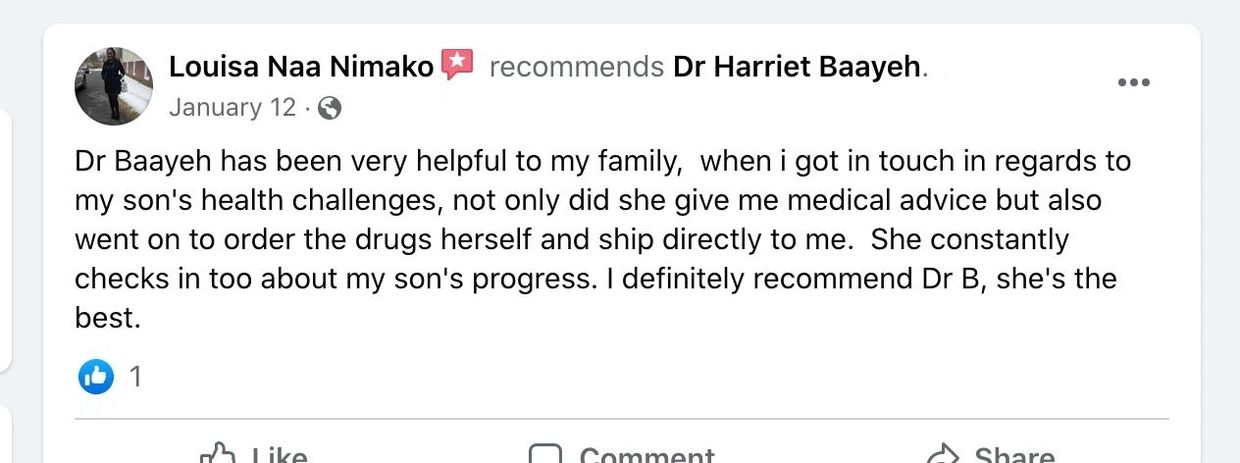
Task: Click the globe public audience icon
Action: tap(329, 109)
